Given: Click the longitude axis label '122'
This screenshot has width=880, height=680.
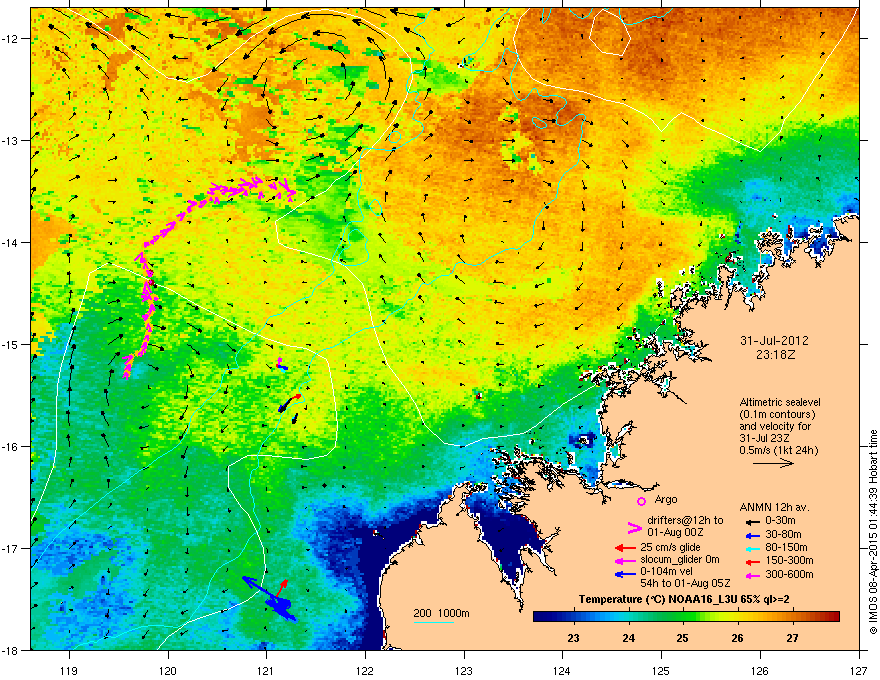Looking at the screenshot, I should click(365, 670).
